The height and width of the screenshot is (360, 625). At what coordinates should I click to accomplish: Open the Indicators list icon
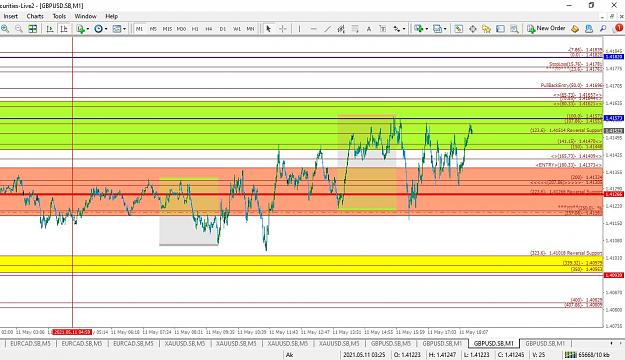[x=81, y=29]
